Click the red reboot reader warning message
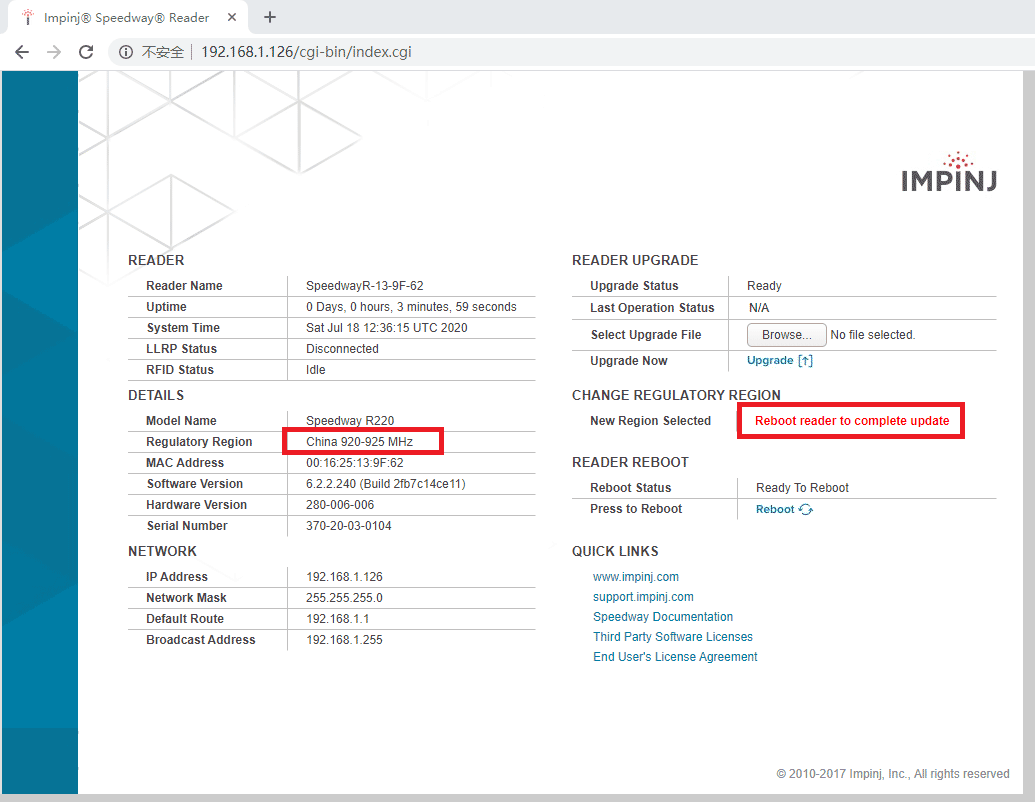The width and height of the screenshot is (1035, 802). click(x=851, y=421)
